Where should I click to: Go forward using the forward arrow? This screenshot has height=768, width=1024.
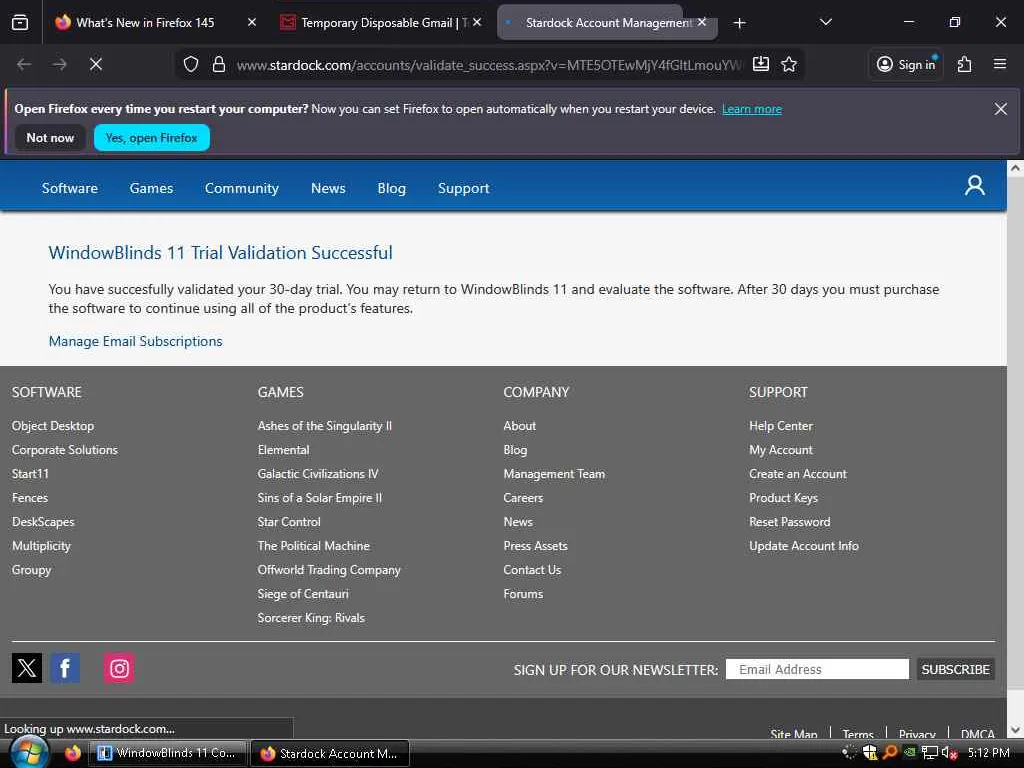[60, 64]
